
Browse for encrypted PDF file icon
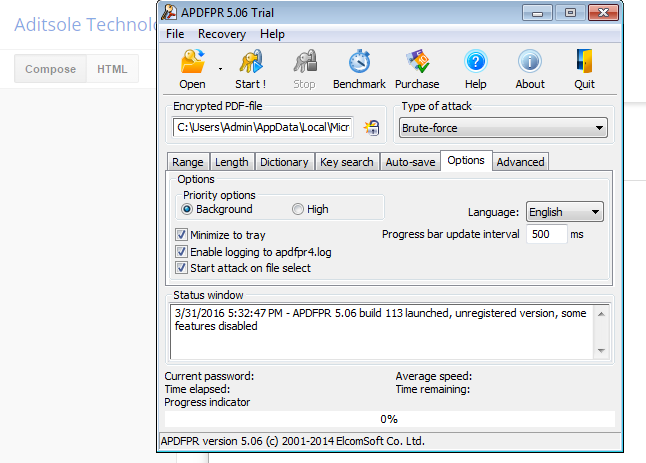[x=372, y=128]
